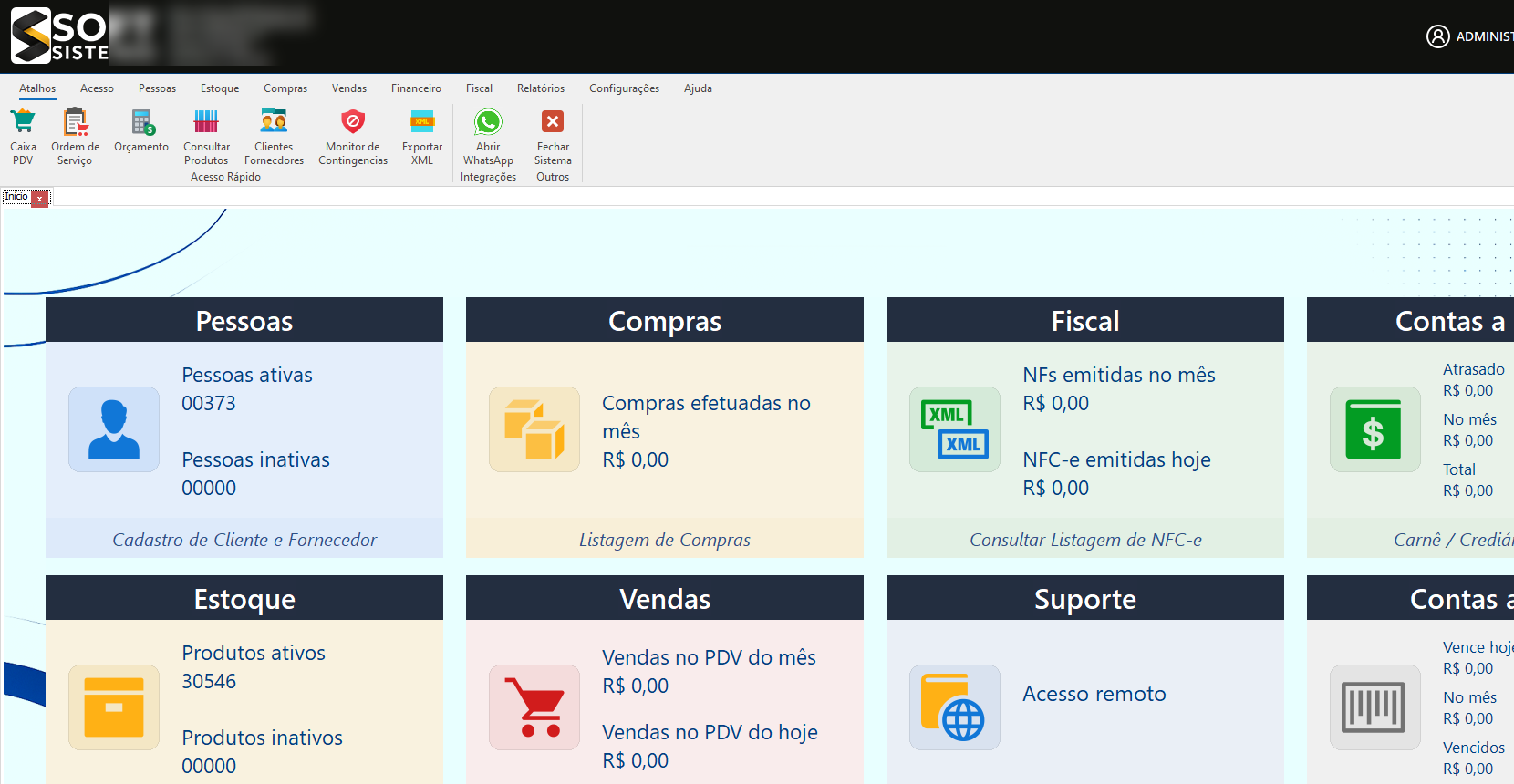Click the Vendas card header
Image resolution: width=1514 pixels, height=784 pixels.
(x=665, y=598)
